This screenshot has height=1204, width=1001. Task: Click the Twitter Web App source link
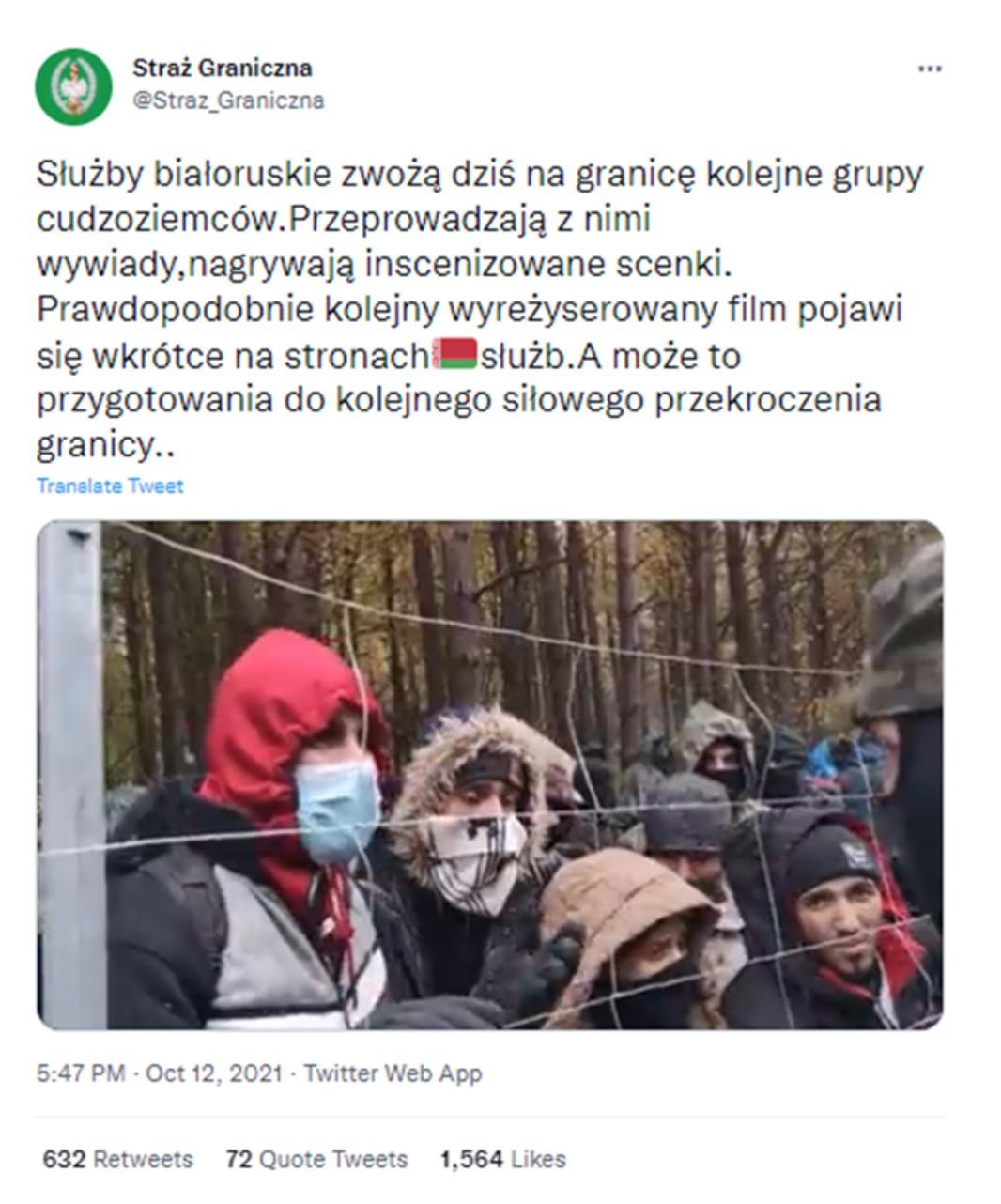(x=393, y=1073)
